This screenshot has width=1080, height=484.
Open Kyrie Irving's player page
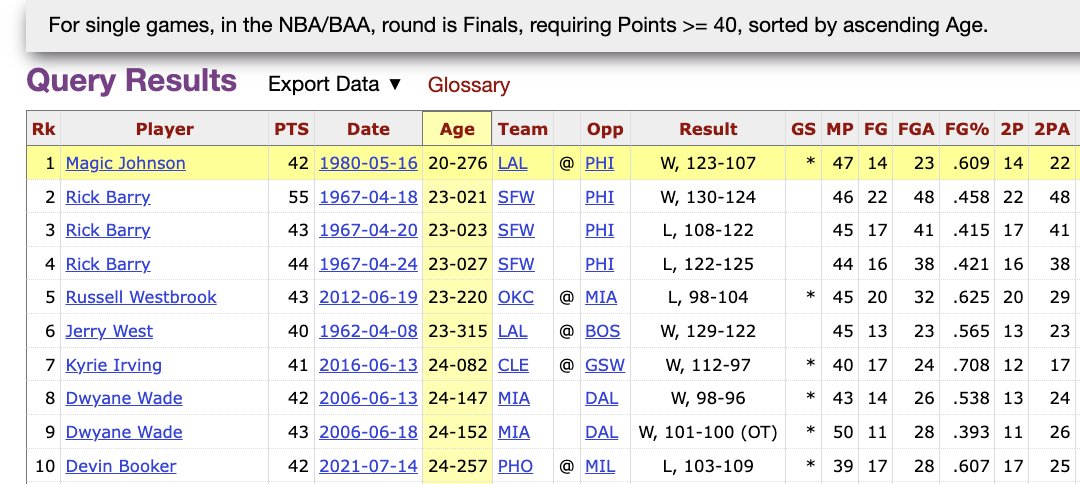(114, 365)
